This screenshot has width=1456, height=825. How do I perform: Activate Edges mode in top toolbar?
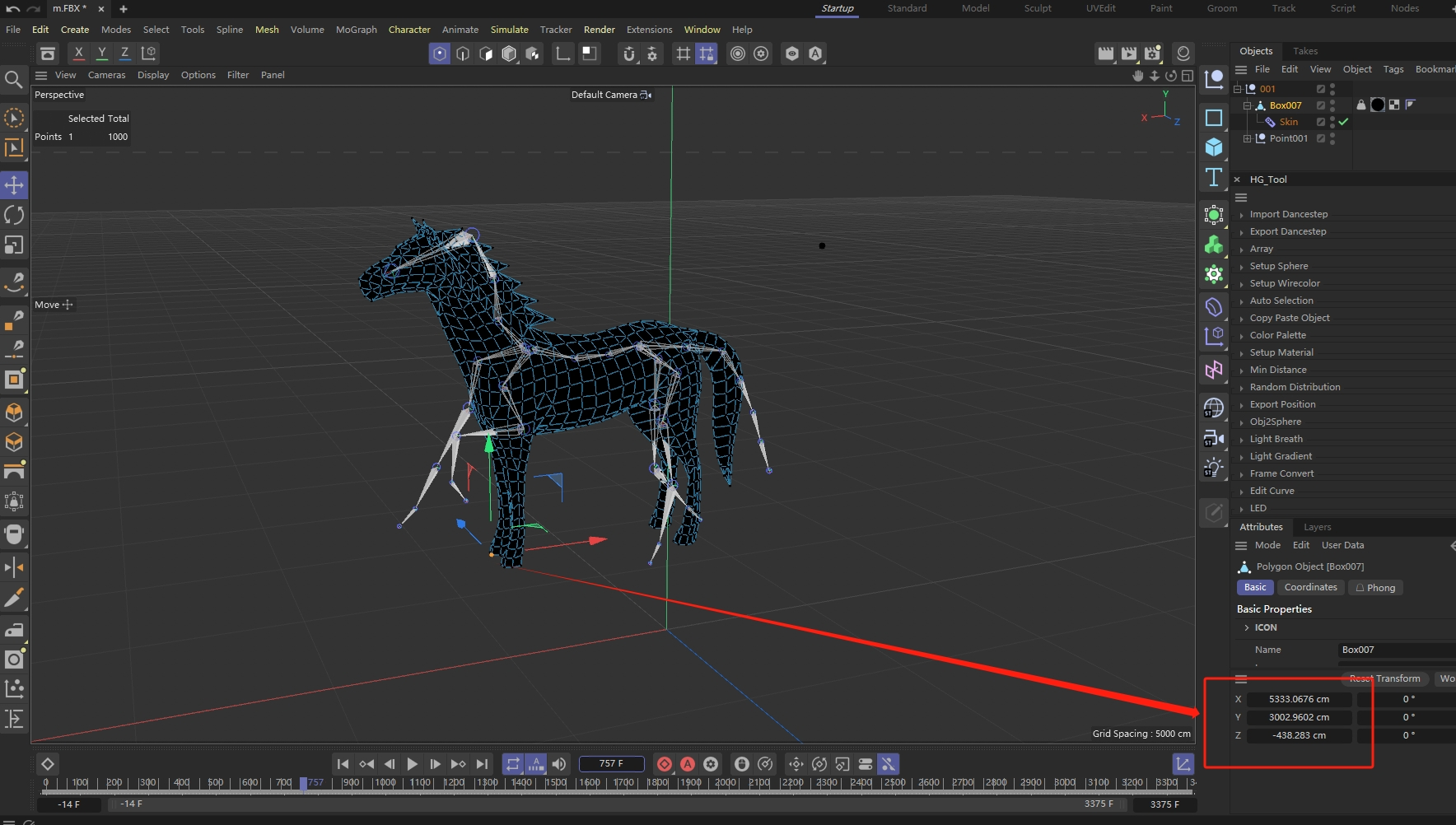click(463, 54)
